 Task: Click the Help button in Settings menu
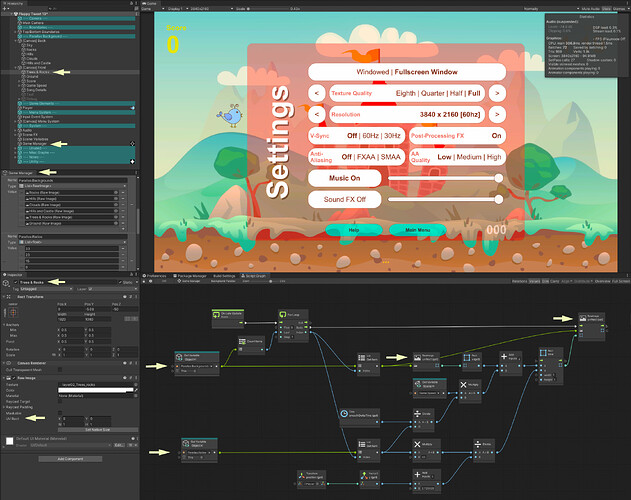click(354, 230)
